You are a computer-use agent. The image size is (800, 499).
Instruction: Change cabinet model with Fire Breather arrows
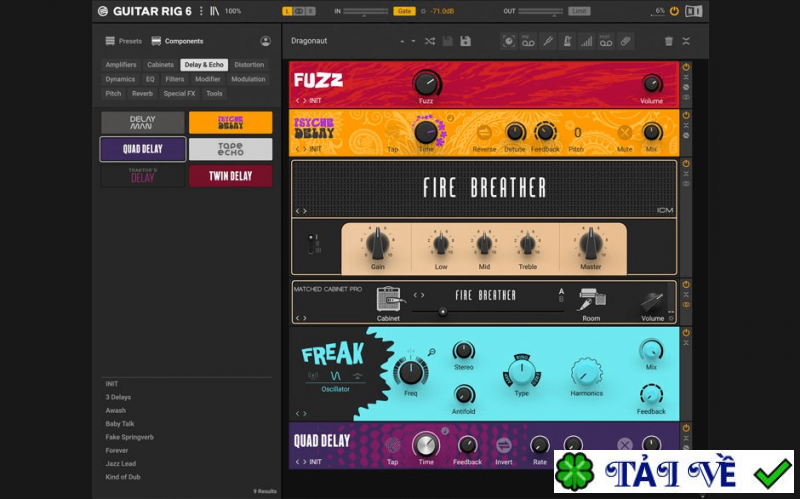[419, 295]
